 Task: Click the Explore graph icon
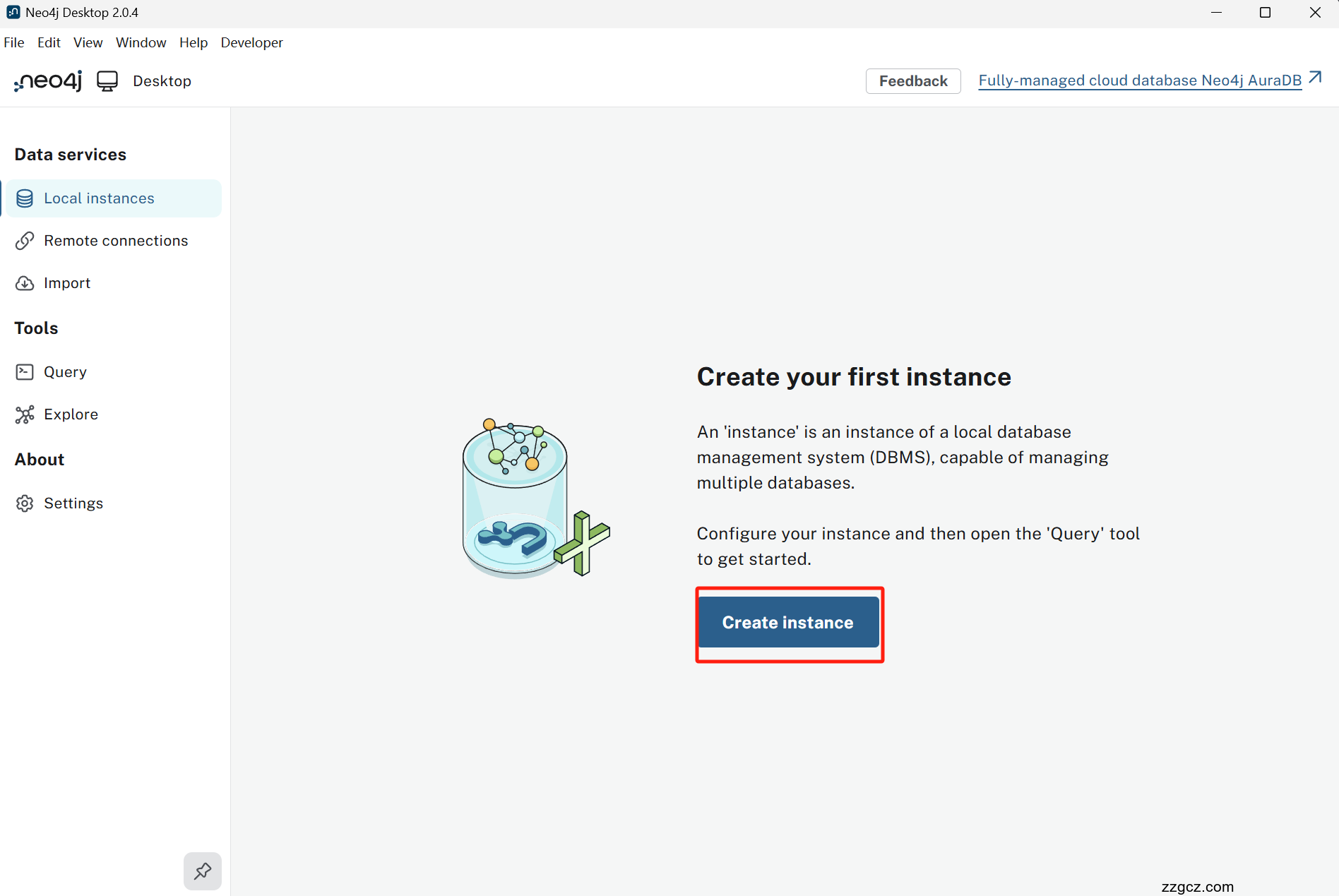(25, 414)
